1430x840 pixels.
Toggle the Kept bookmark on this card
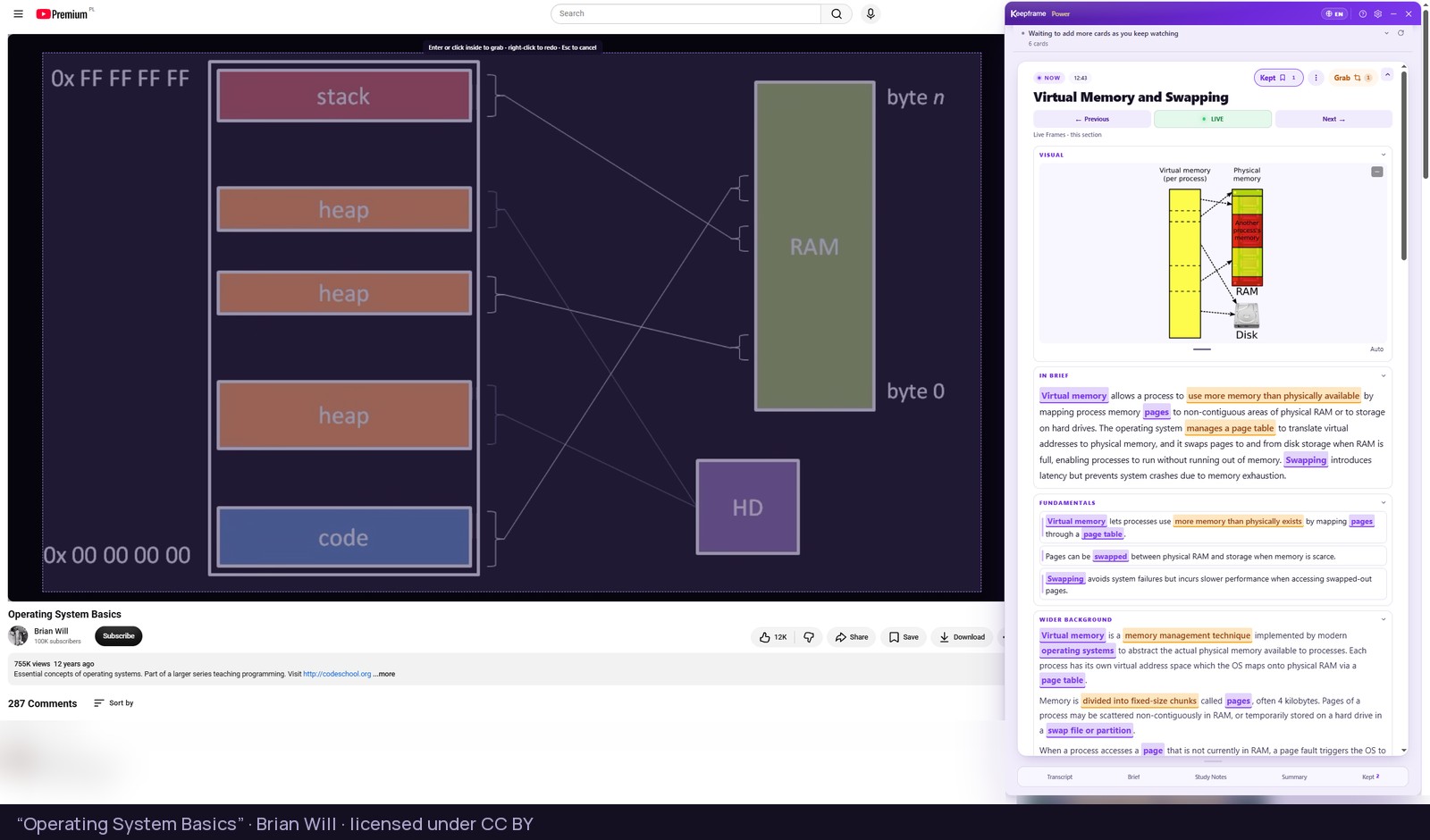pyautogui.click(x=1279, y=78)
